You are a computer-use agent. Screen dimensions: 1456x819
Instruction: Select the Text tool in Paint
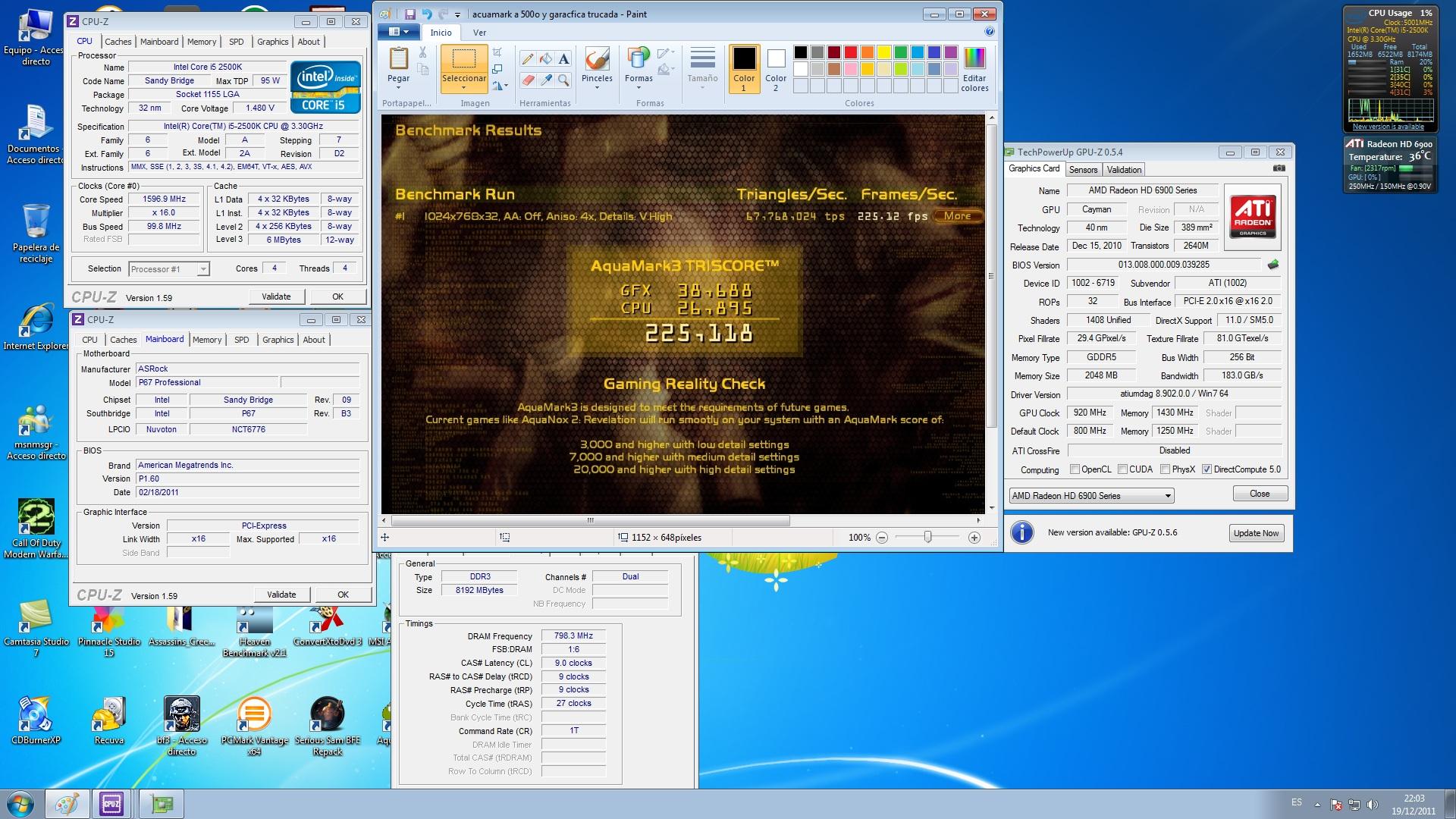click(x=563, y=59)
